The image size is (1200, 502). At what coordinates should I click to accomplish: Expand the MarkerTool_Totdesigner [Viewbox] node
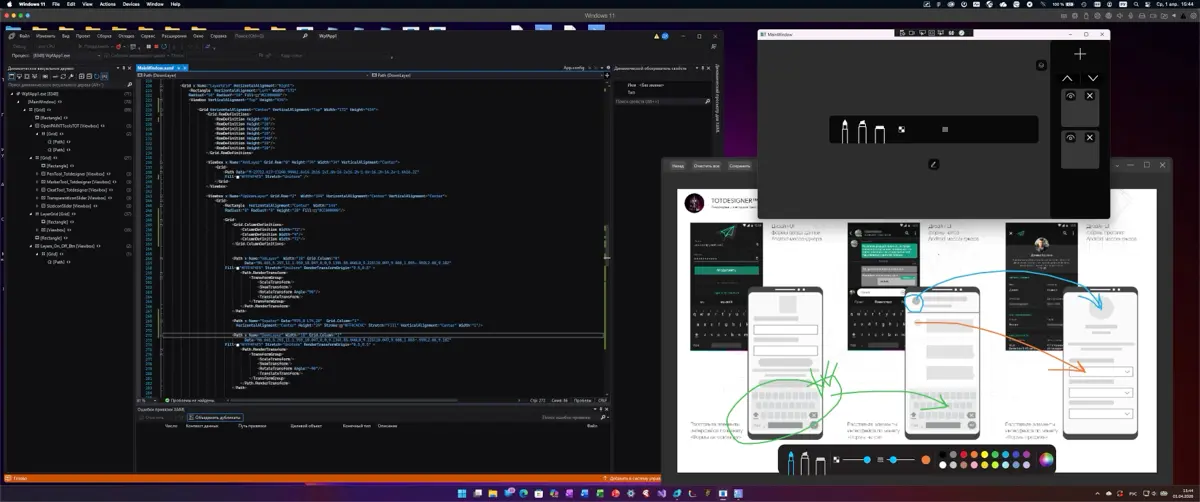coord(37,182)
